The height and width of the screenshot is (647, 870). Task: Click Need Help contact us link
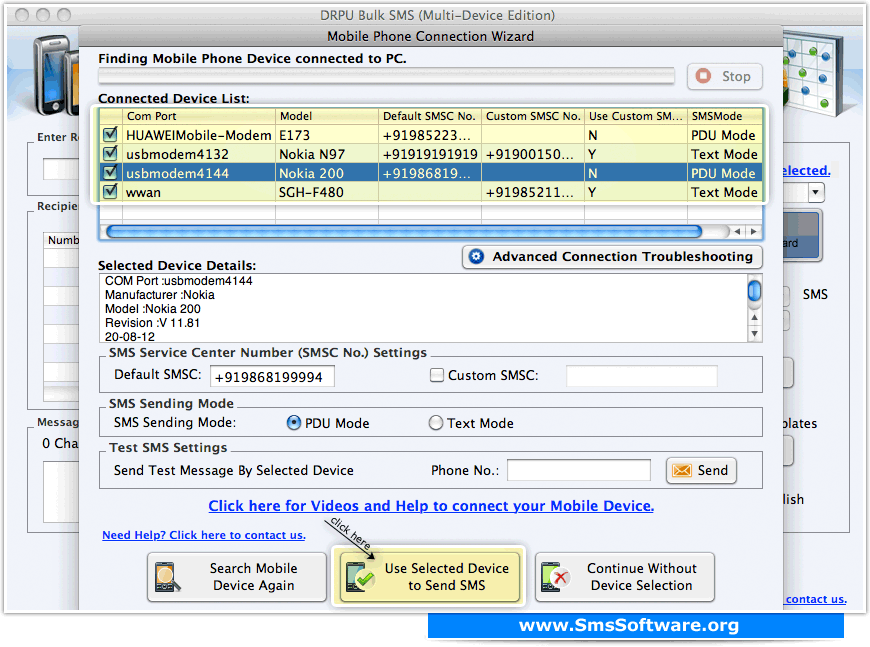coord(204,535)
